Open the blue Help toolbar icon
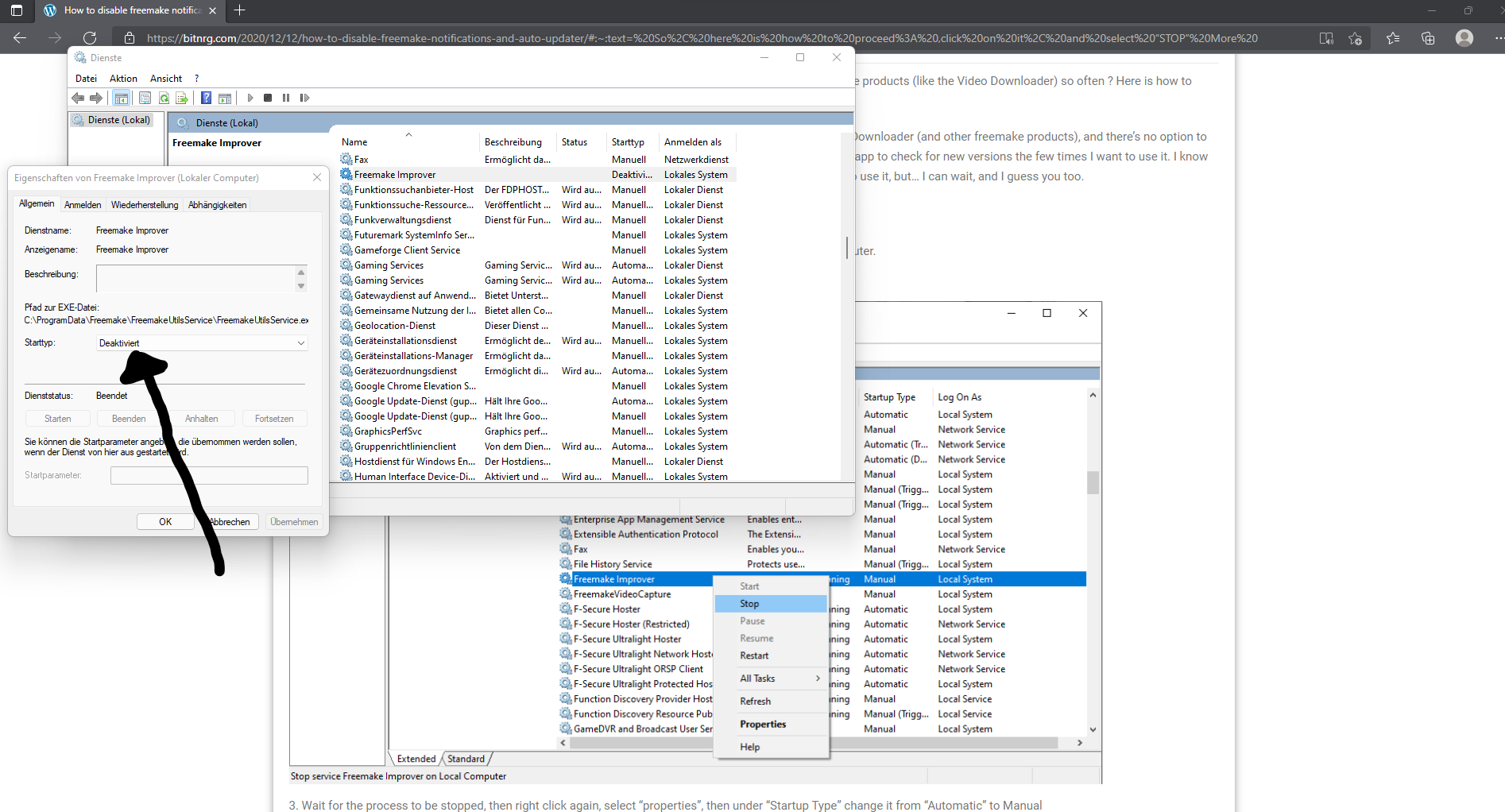 pyautogui.click(x=206, y=98)
